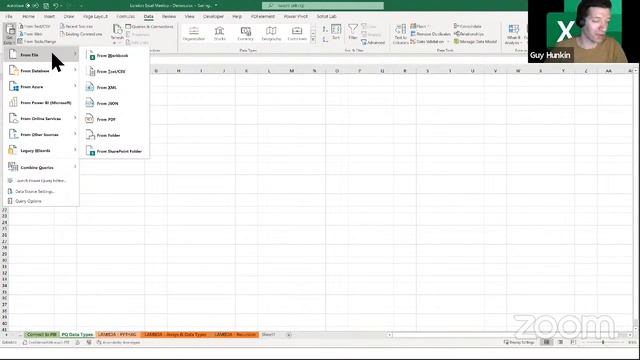The height and width of the screenshot is (360, 640).
Task: Click the Undo icon in title bar
Action: pos(56,6)
